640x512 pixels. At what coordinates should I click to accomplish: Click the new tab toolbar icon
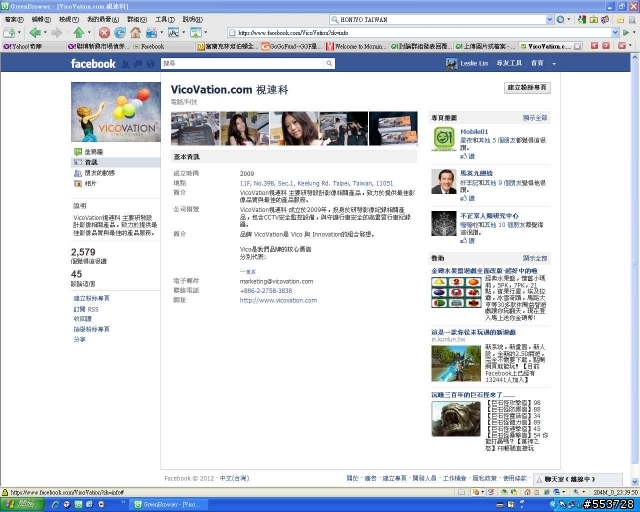pos(9,33)
